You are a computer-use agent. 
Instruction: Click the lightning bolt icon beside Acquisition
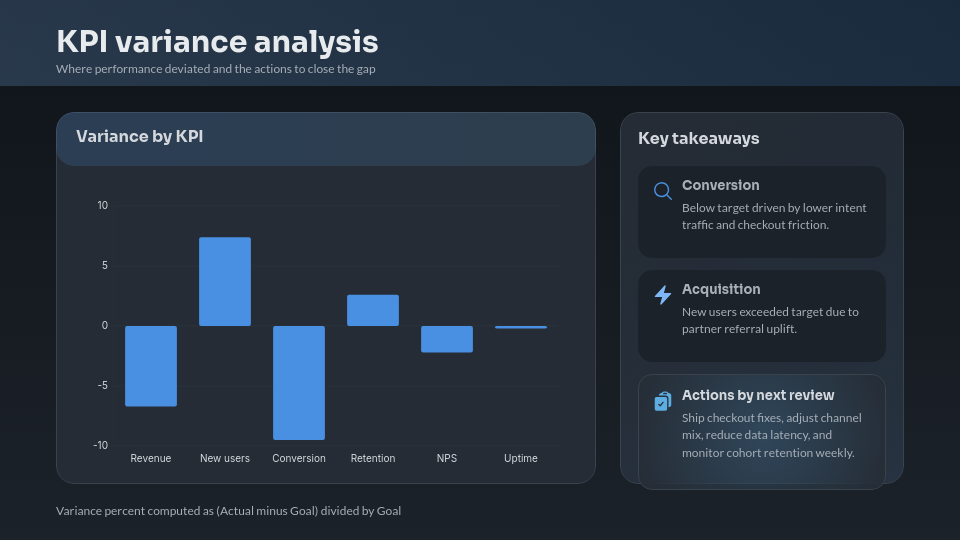click(662, 295)
